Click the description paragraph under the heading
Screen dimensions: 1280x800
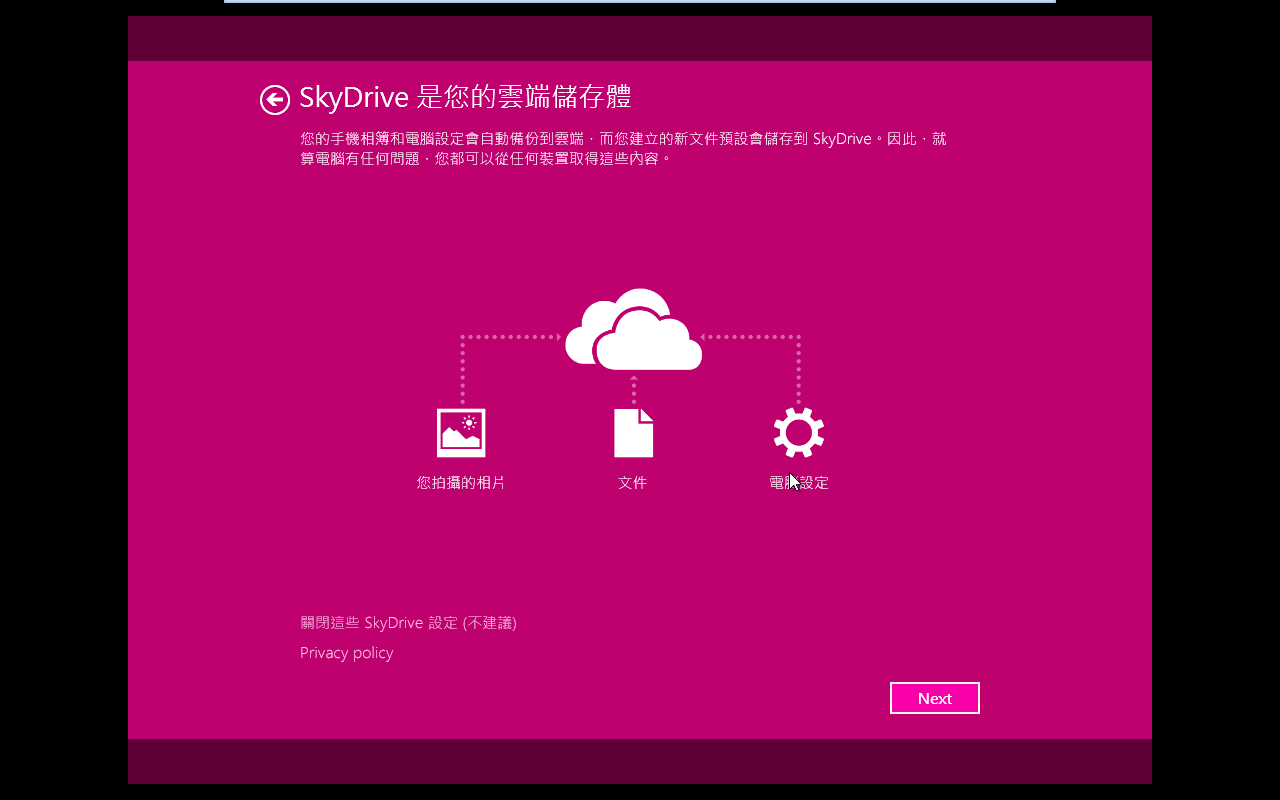[623, 148]
